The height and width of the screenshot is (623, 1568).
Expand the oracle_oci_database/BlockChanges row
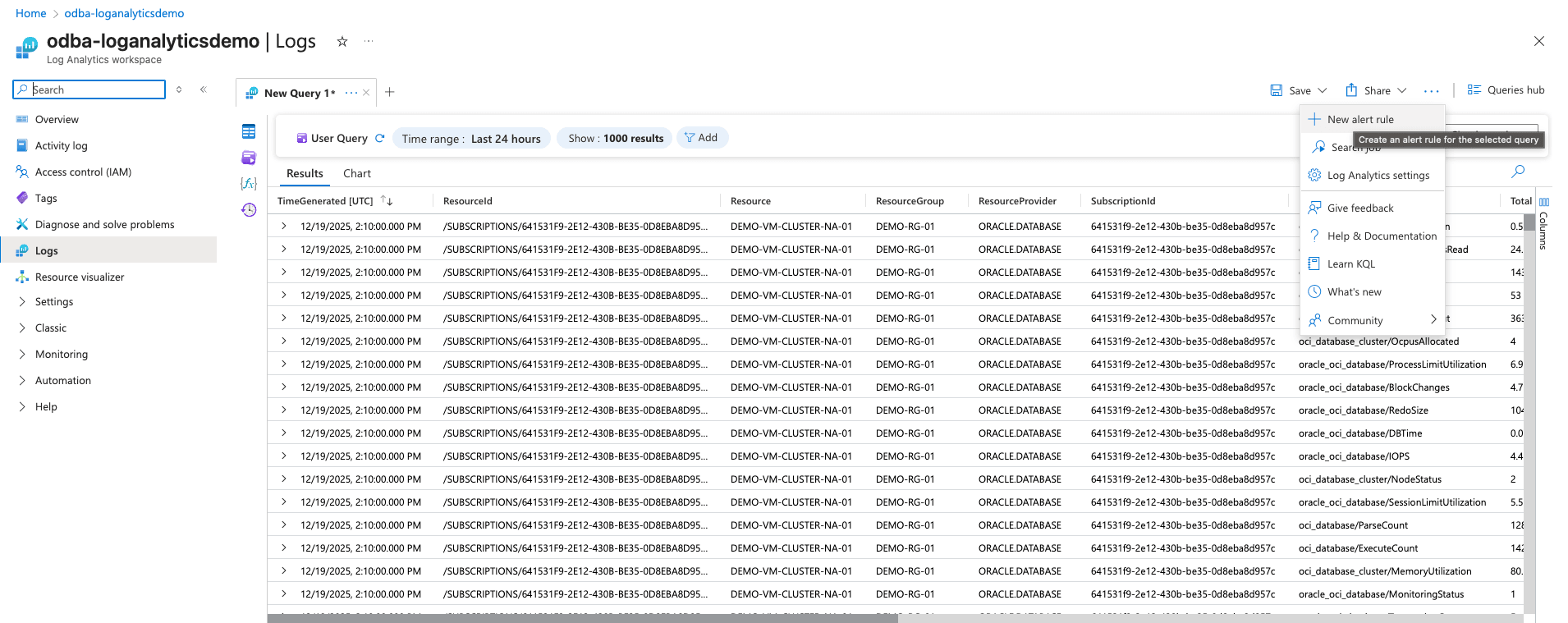click(283, 387)
